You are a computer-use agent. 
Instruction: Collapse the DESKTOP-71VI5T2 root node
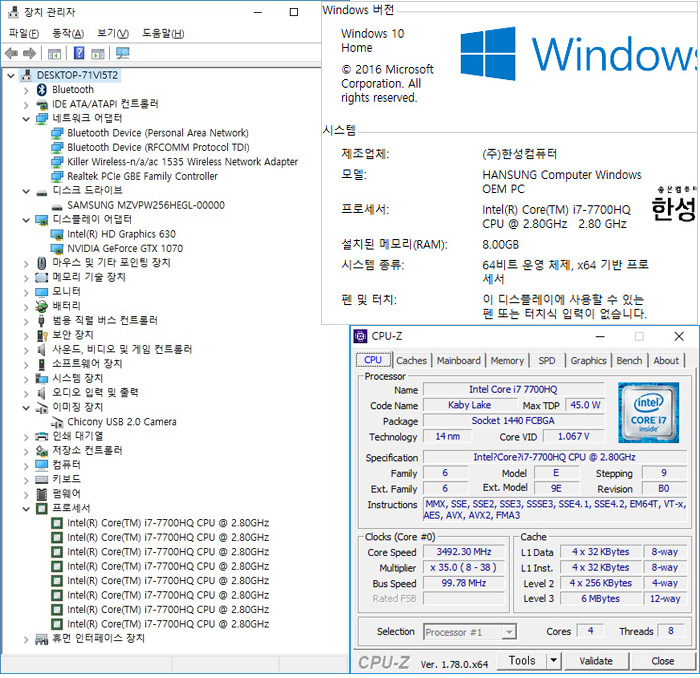(11, 75)
